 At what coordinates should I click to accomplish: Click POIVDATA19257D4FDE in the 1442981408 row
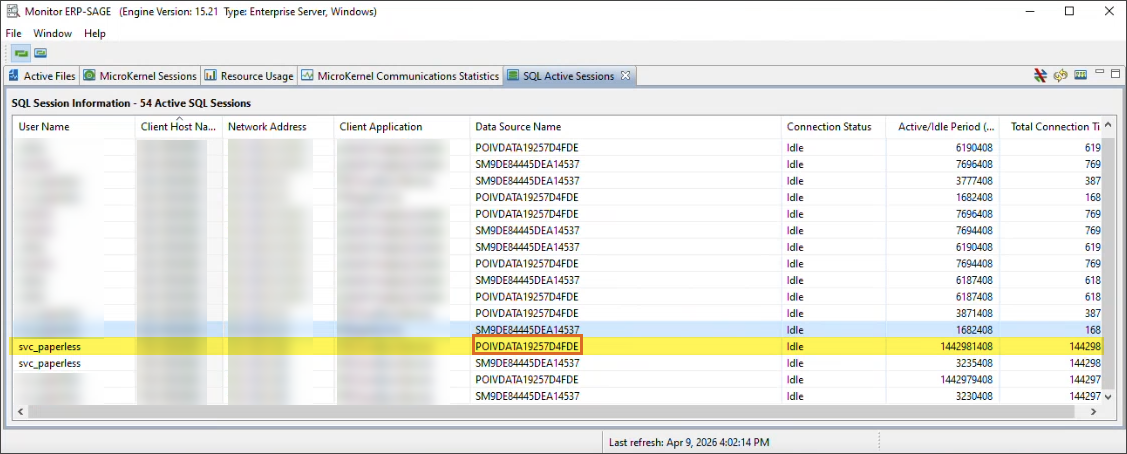pos(527,346)
